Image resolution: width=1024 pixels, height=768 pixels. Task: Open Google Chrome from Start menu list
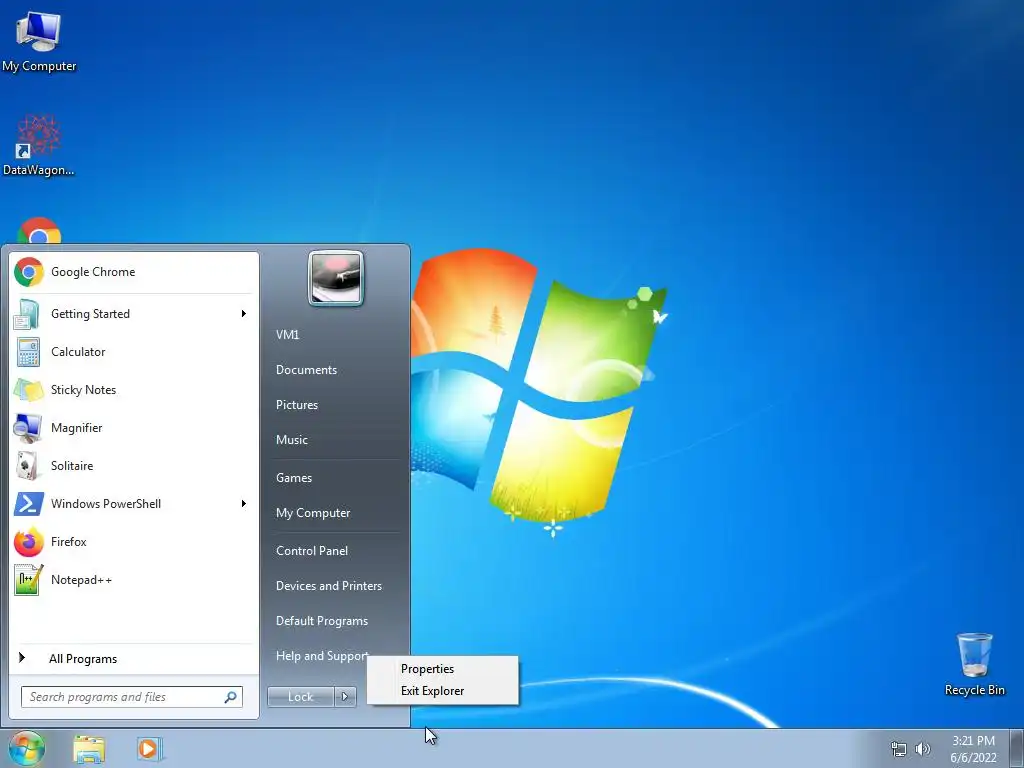133,272
